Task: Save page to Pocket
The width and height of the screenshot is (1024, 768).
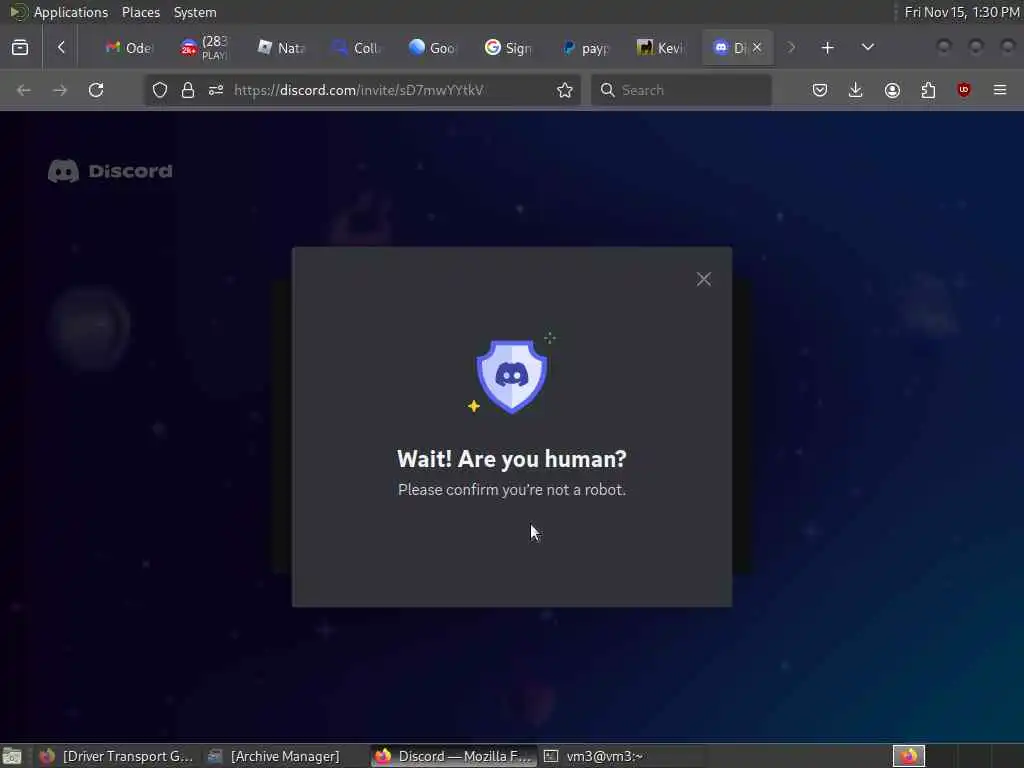Action: click(x=820, y=90)
